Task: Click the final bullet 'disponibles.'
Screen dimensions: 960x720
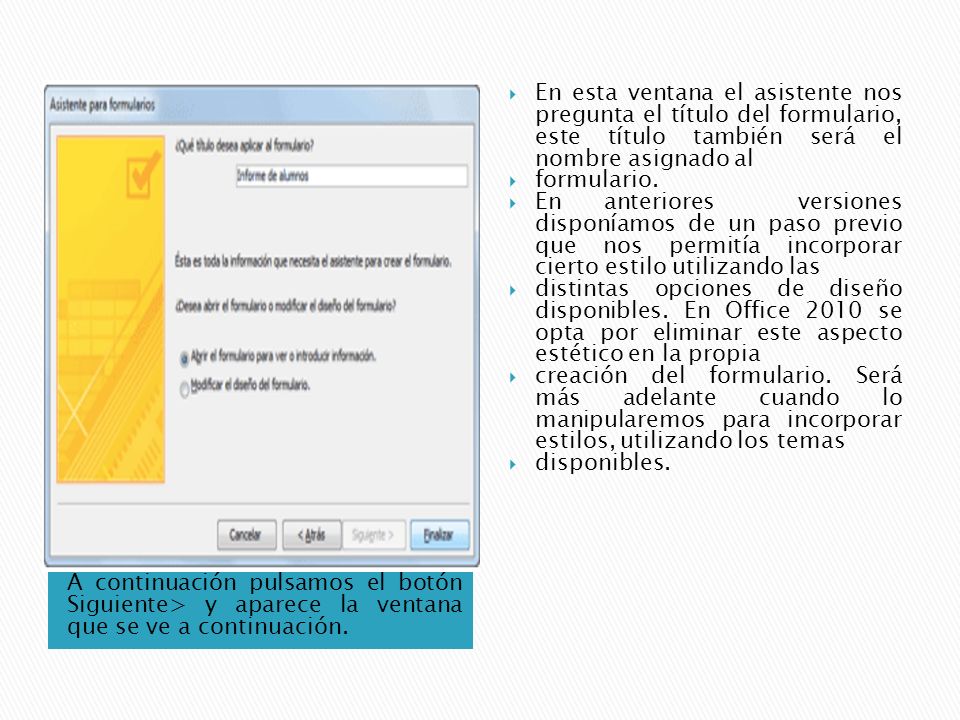Action: (602, 462)
